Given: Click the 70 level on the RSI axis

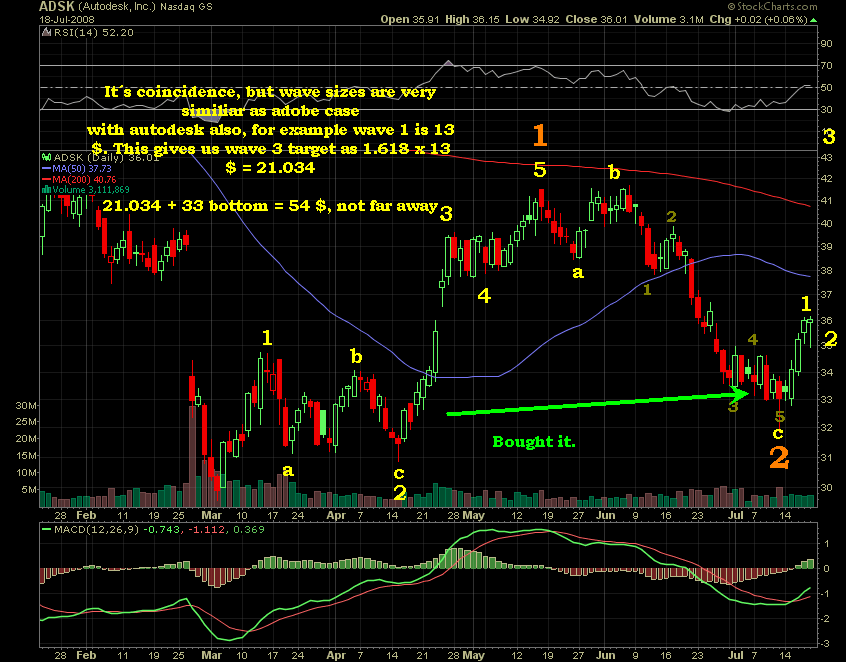Looking at the screenshot, I should [826, 66].
